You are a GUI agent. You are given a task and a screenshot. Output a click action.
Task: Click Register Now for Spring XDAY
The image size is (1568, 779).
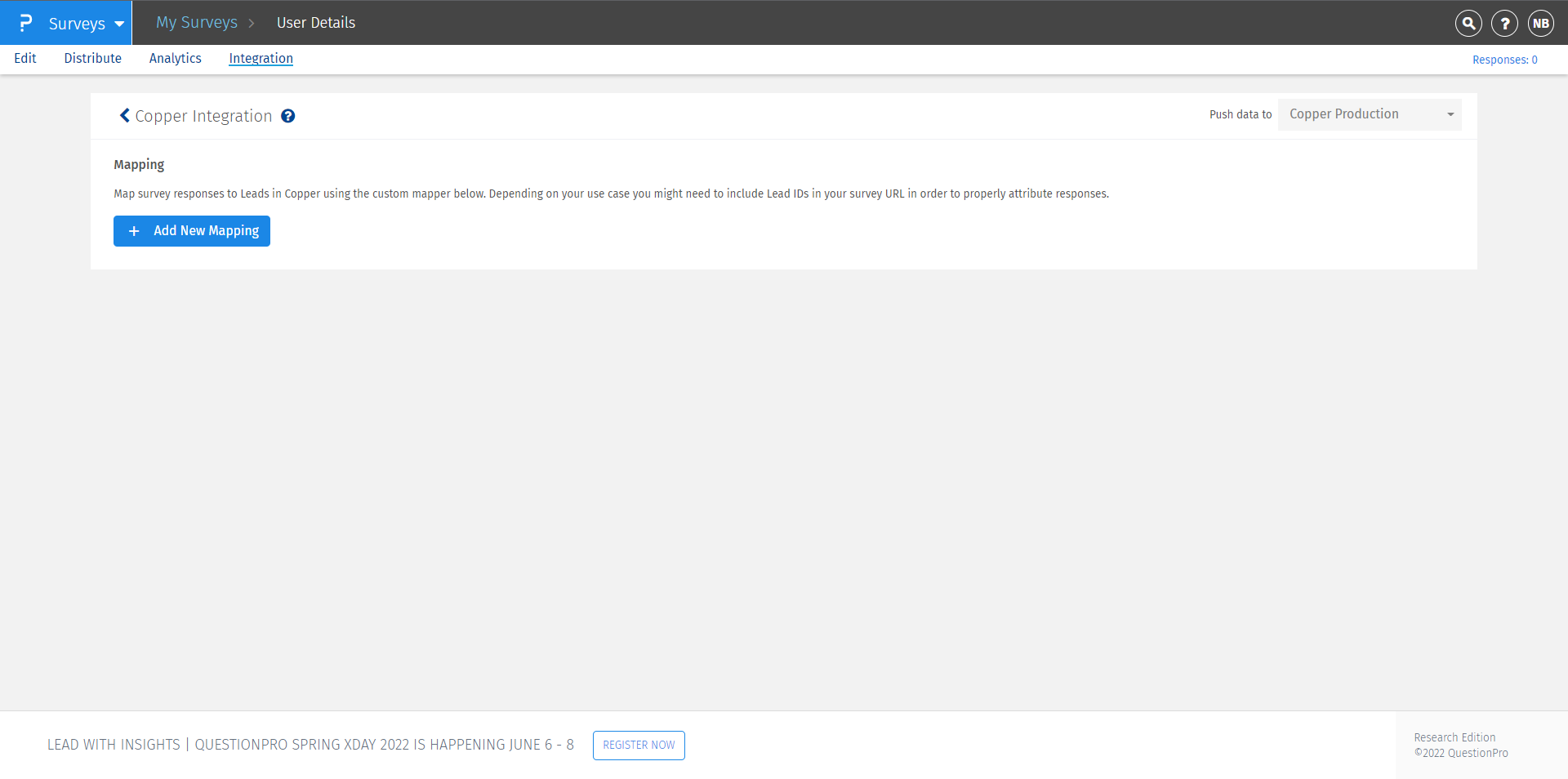[639, 745]
